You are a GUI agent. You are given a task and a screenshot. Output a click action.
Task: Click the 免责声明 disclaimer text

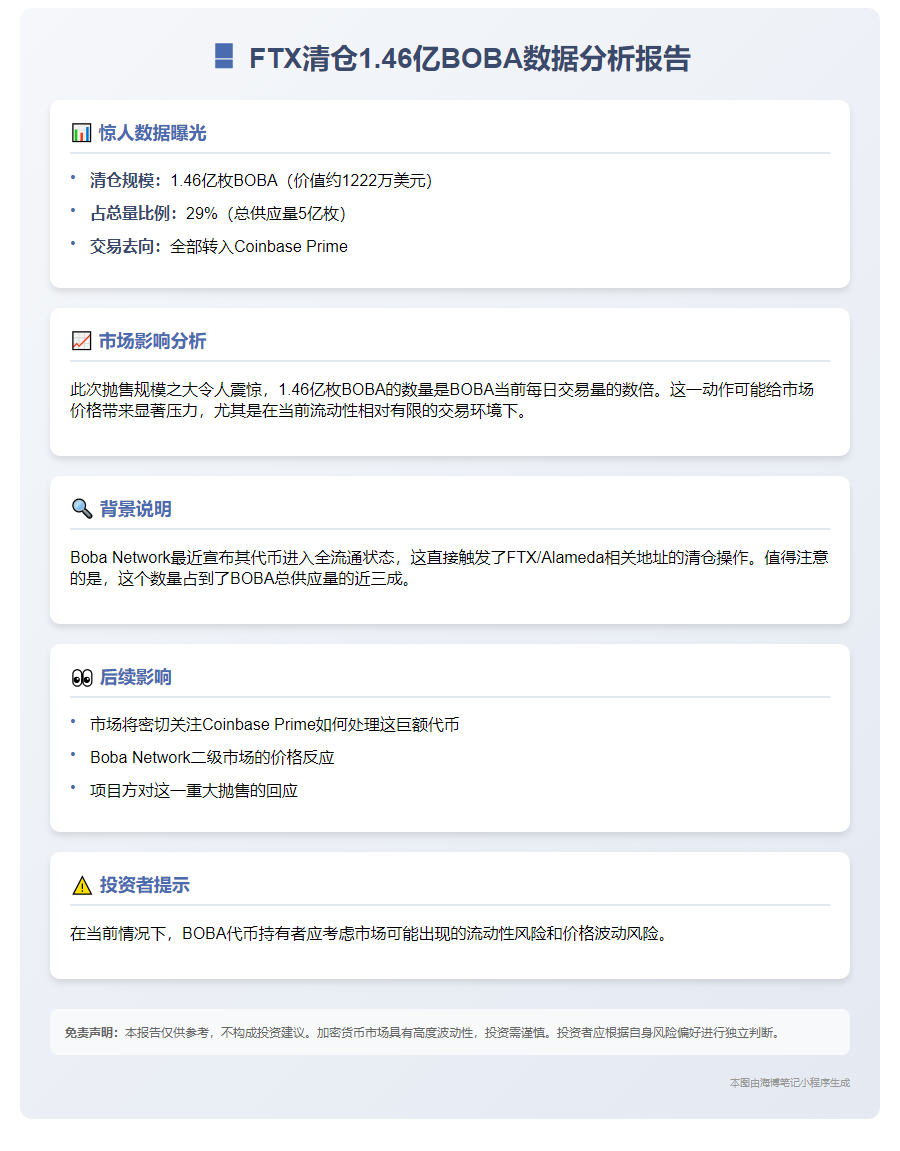[424, 1033]
